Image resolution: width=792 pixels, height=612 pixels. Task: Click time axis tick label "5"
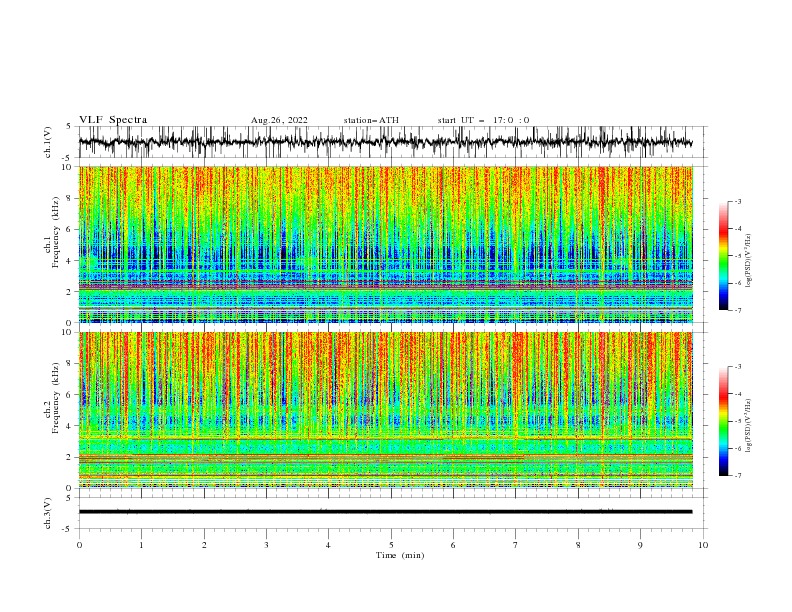[391, 545]
